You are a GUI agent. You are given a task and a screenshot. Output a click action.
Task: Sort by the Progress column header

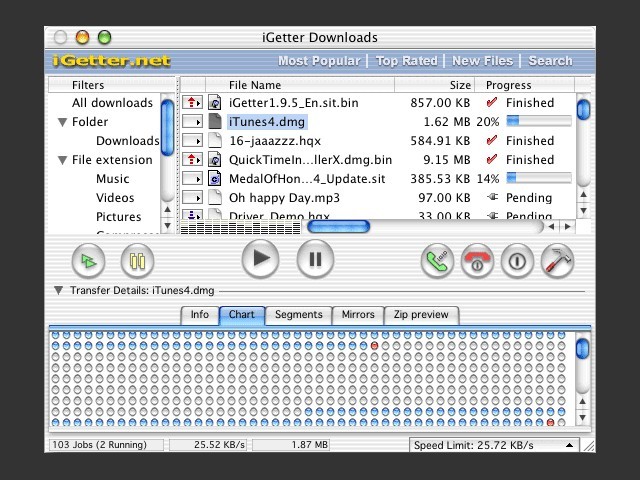point(525,85)
